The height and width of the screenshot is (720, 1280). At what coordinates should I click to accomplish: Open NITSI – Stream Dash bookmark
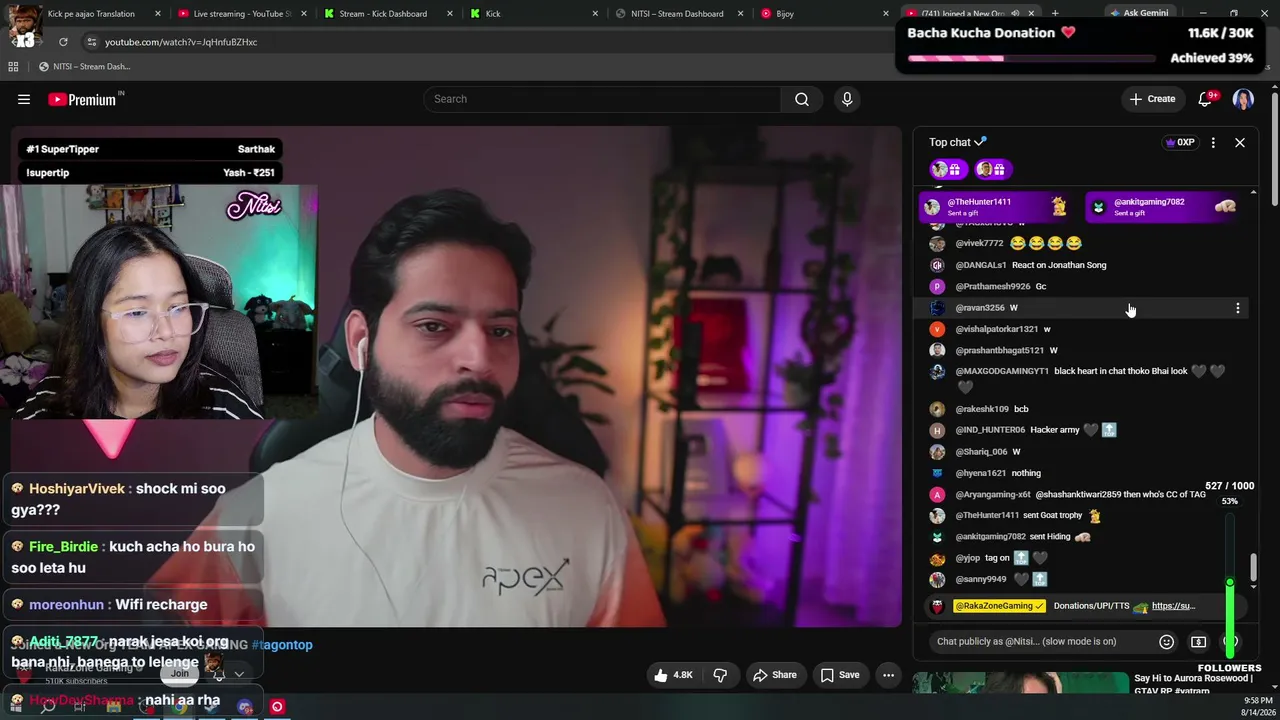(84, 67)
